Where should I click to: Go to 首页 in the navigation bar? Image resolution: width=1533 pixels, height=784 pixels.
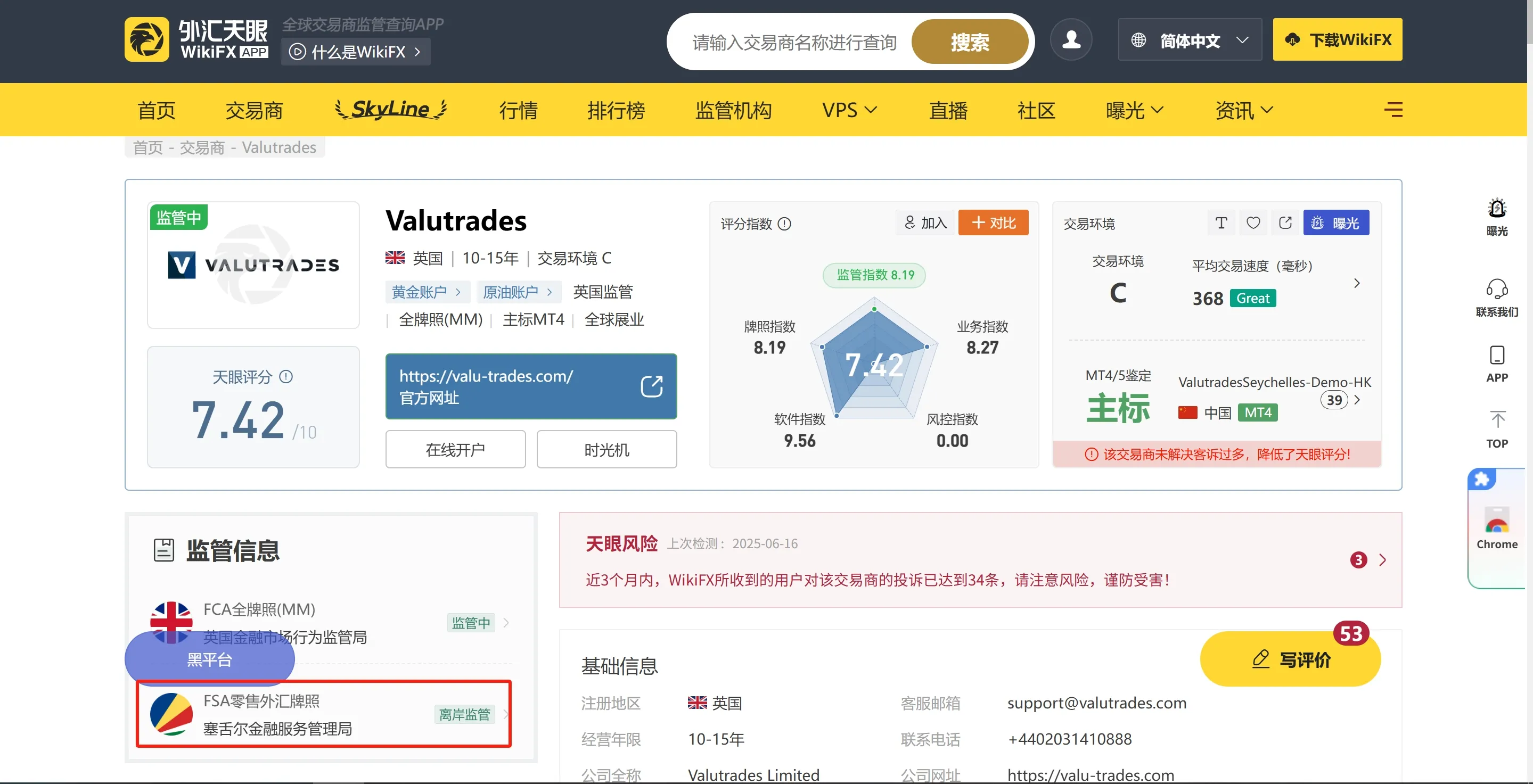click(x=157, y=110)
